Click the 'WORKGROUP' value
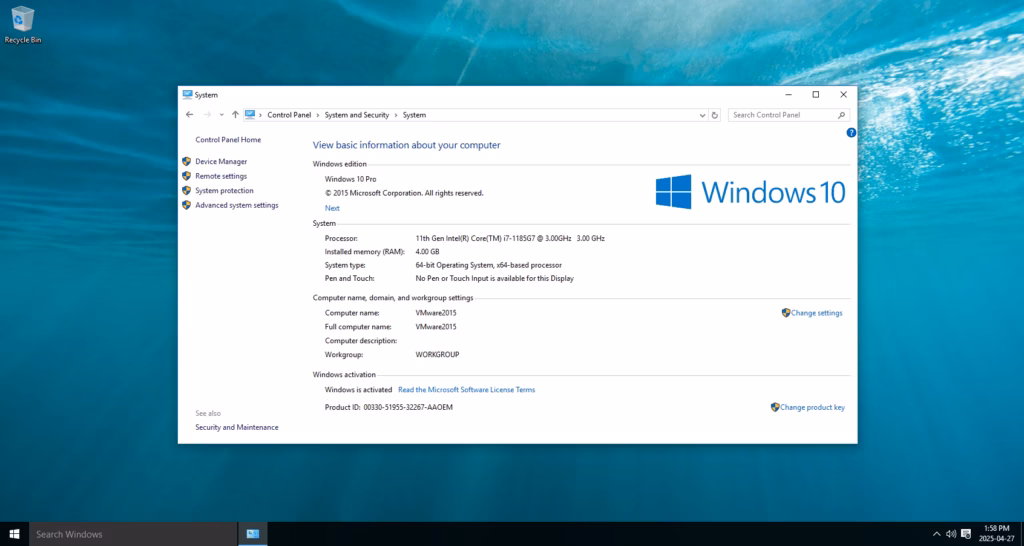 click(x=438, y=355)
